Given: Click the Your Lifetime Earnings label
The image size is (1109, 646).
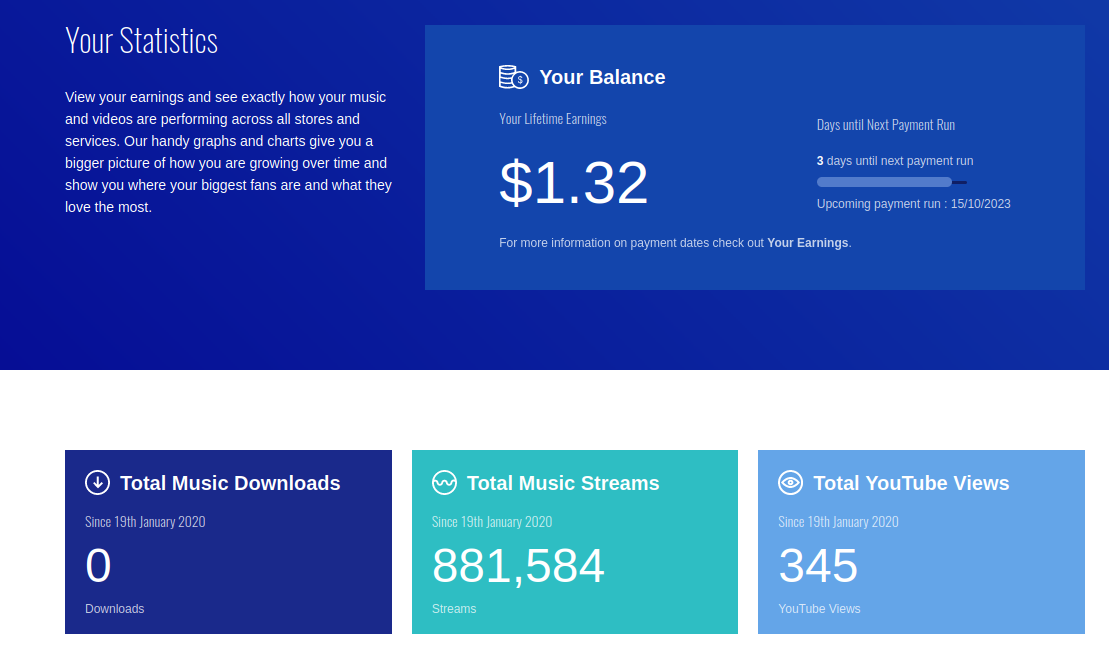Looking at the screenshot, I should point(552,119).
